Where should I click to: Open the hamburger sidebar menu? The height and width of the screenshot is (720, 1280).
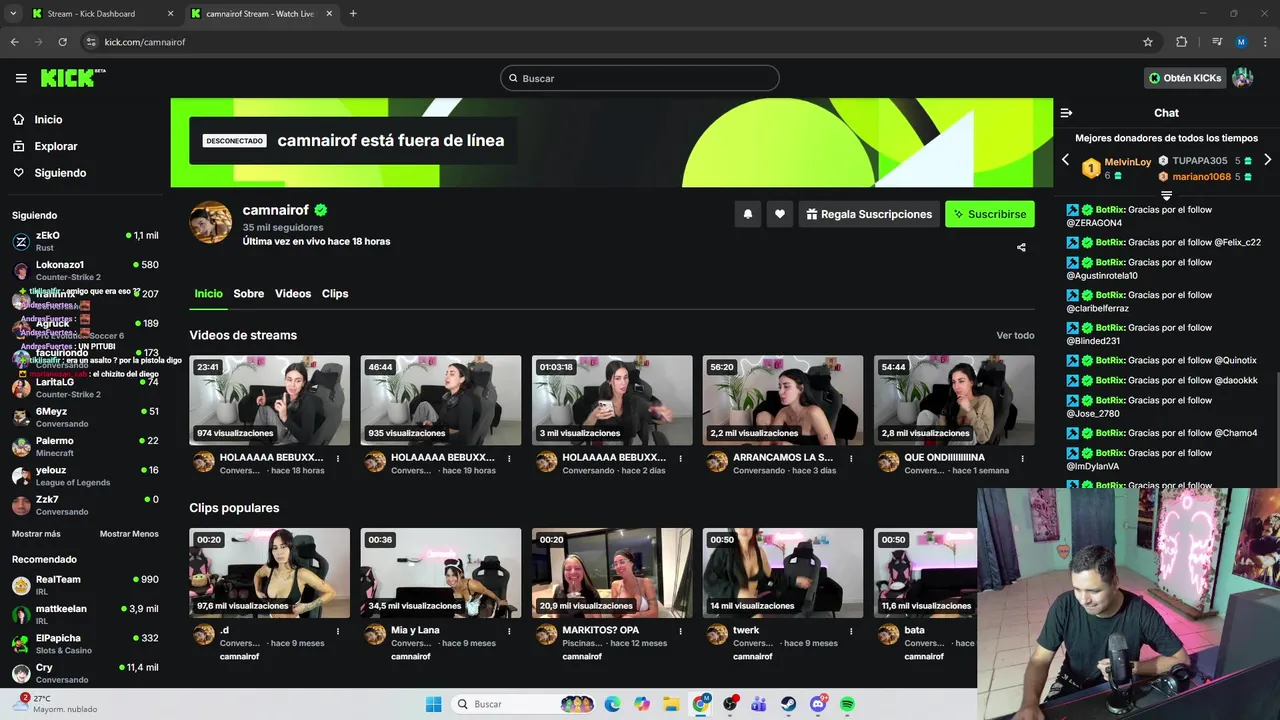(x=21, y=78)
